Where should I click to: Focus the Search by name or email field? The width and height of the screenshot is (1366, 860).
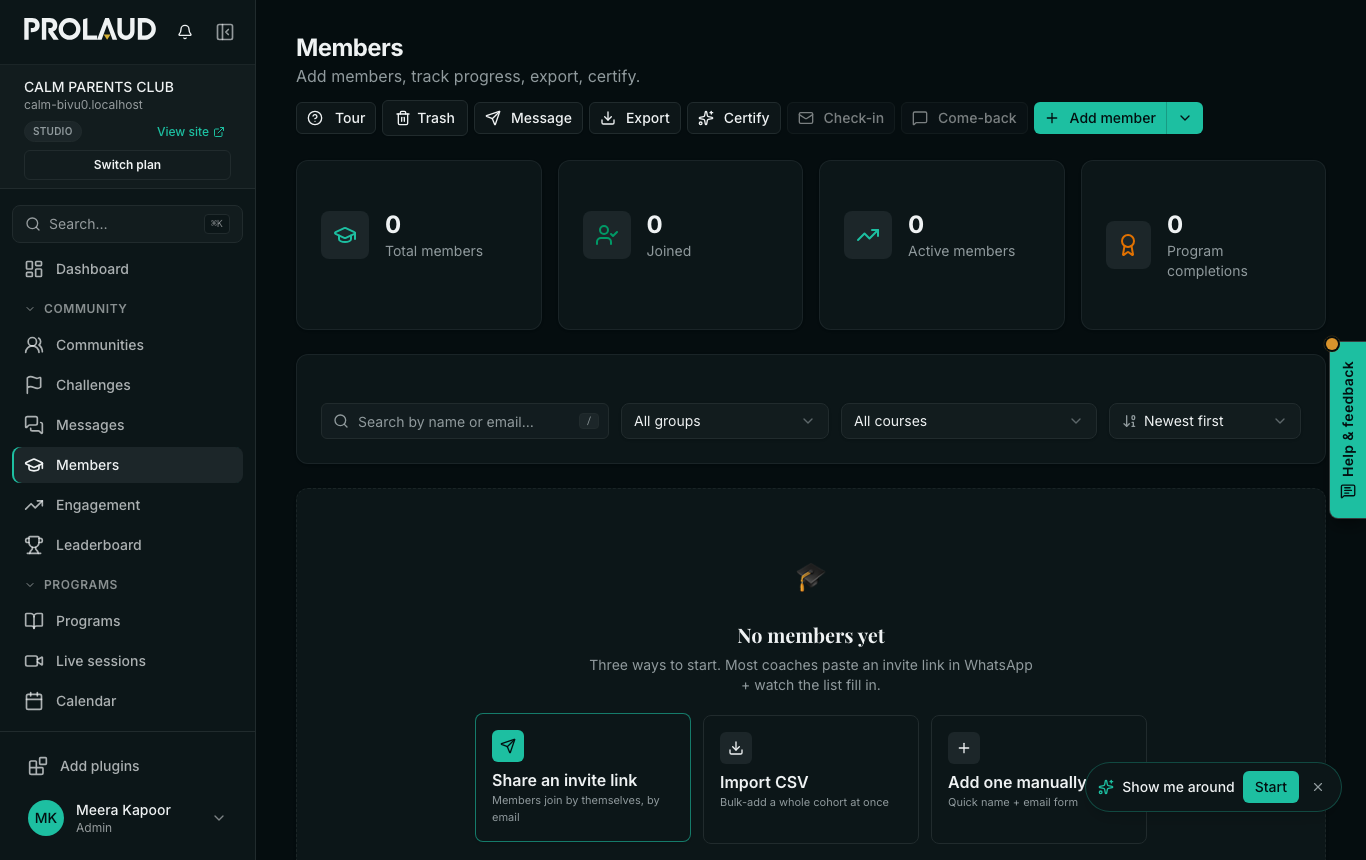(x=465, y=421)
